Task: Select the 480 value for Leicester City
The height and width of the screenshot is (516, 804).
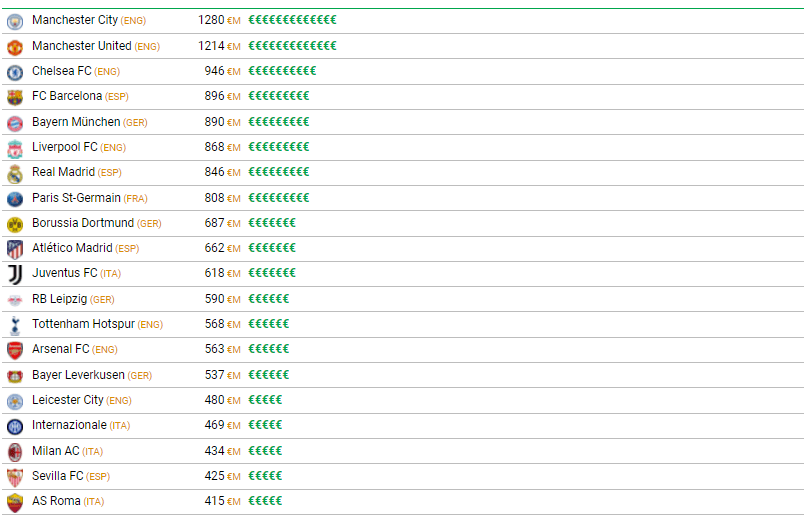Action: click(x=214, y=400)
